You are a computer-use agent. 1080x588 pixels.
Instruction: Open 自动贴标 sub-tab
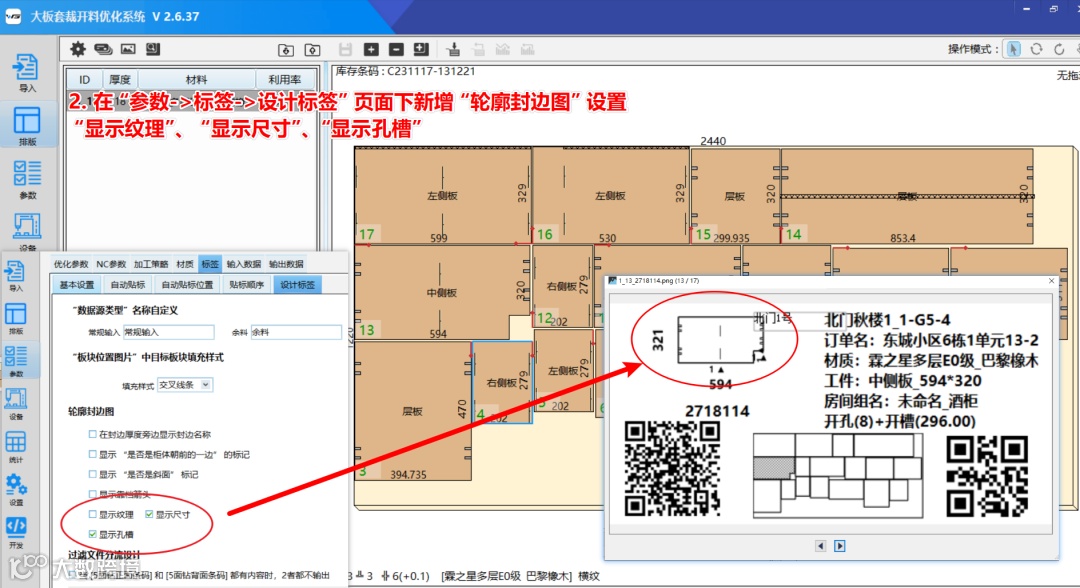[x=128, y=285]
